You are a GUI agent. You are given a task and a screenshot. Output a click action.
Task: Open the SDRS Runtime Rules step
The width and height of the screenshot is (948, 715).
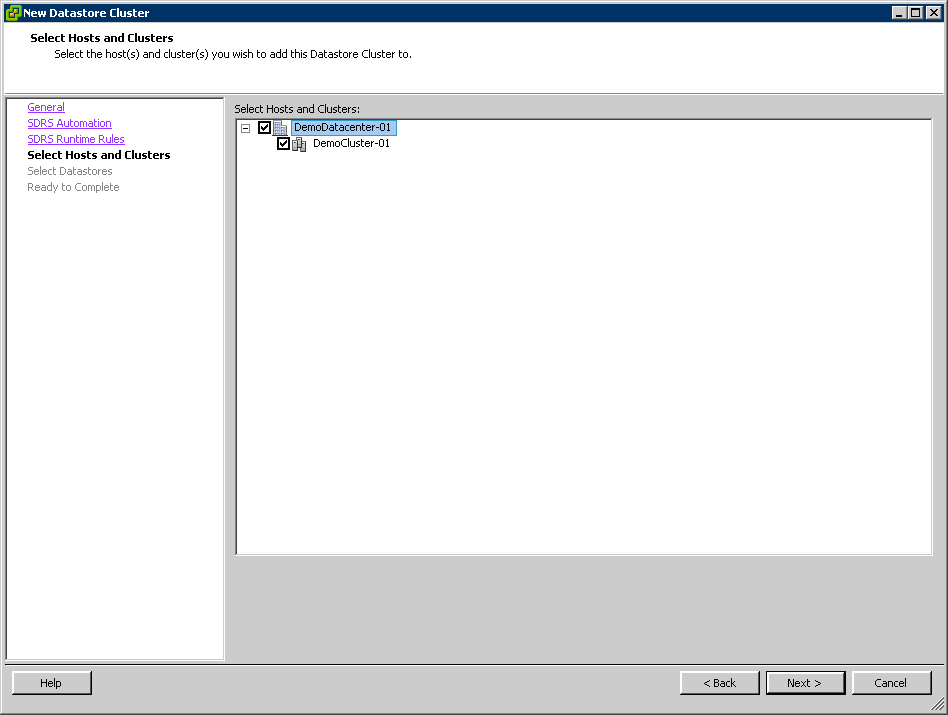(x=76, y=139)
